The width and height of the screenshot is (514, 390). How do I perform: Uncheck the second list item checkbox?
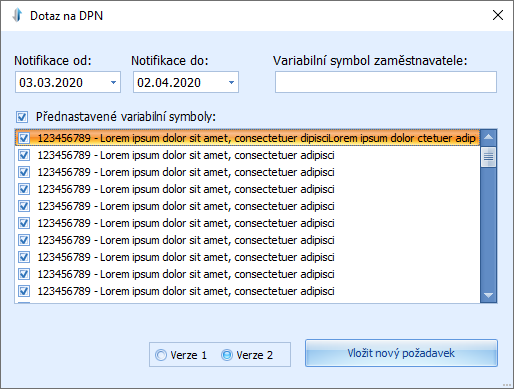pyautogui.click(x=24, y=155)
